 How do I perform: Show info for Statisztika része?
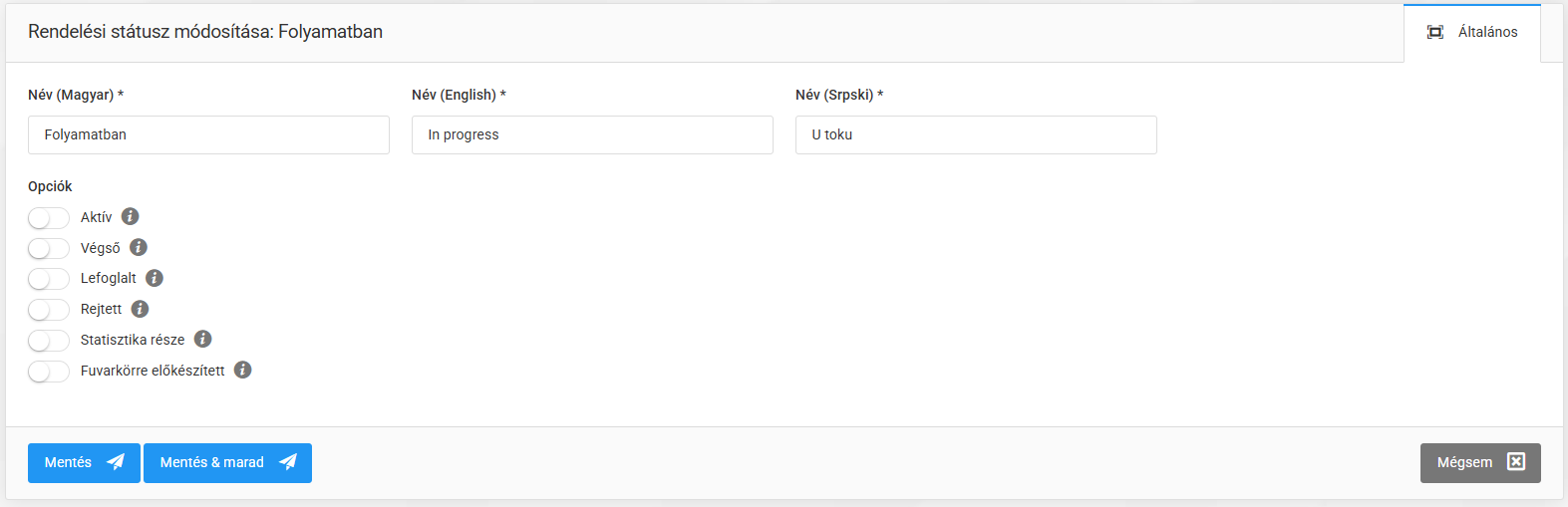click(x=203, y=339)
